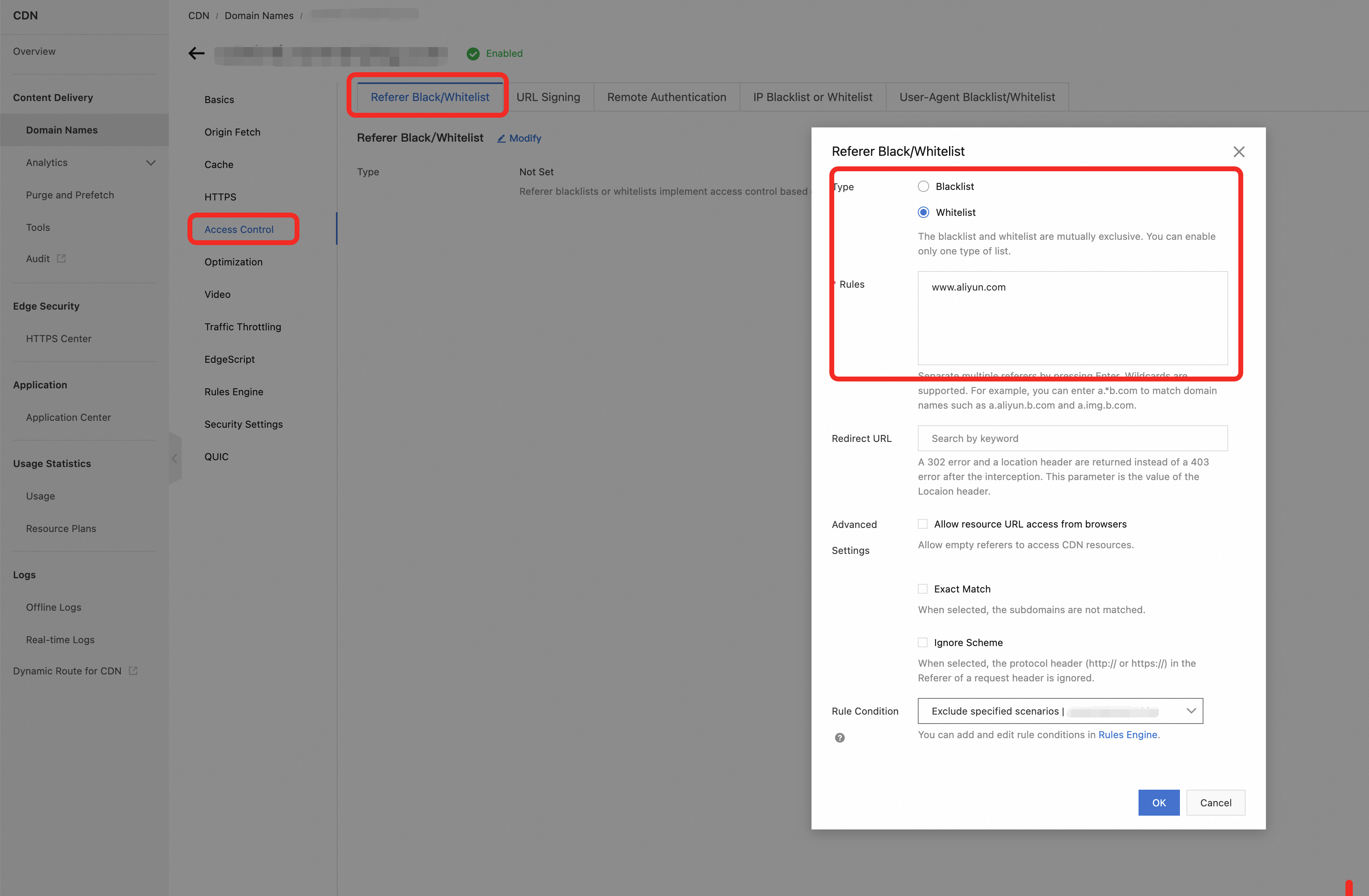Select the Whitelist radio button

click(x=923, y=212)
